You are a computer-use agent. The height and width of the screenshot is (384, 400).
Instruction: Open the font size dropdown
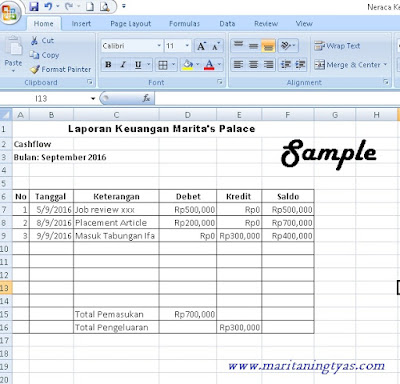click(187, 46)
